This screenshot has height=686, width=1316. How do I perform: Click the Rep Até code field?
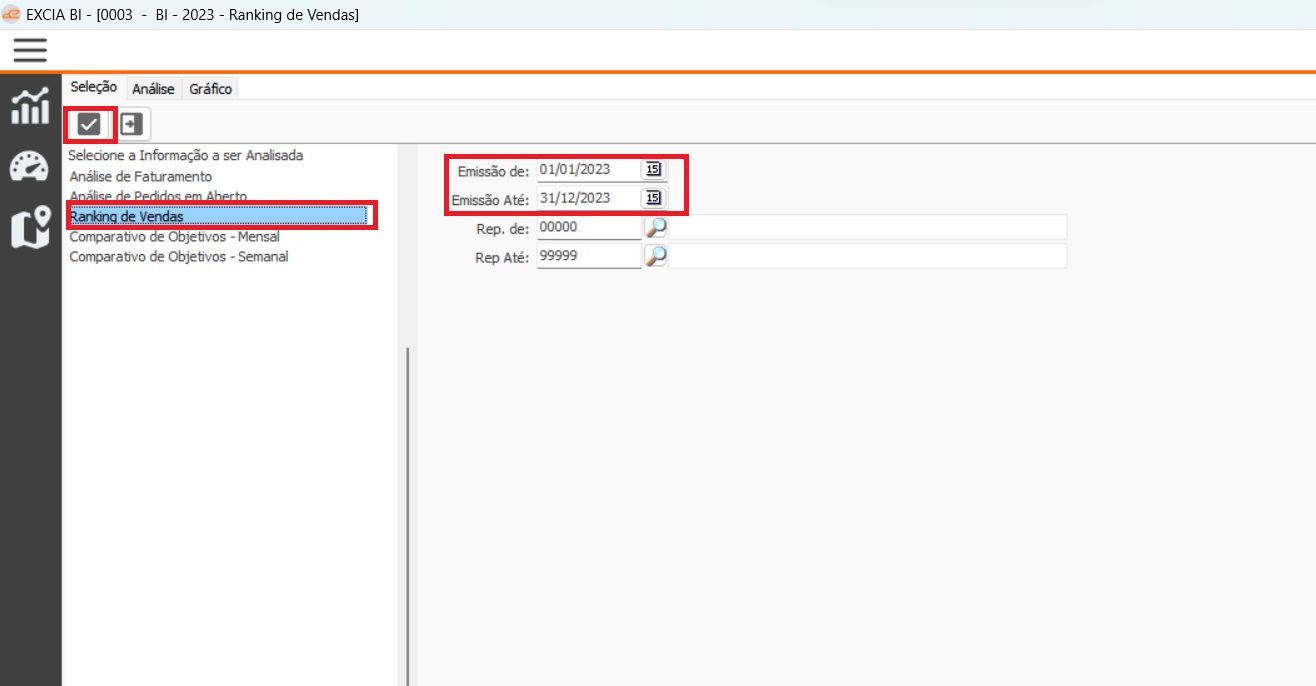click(x=587, y=257)
